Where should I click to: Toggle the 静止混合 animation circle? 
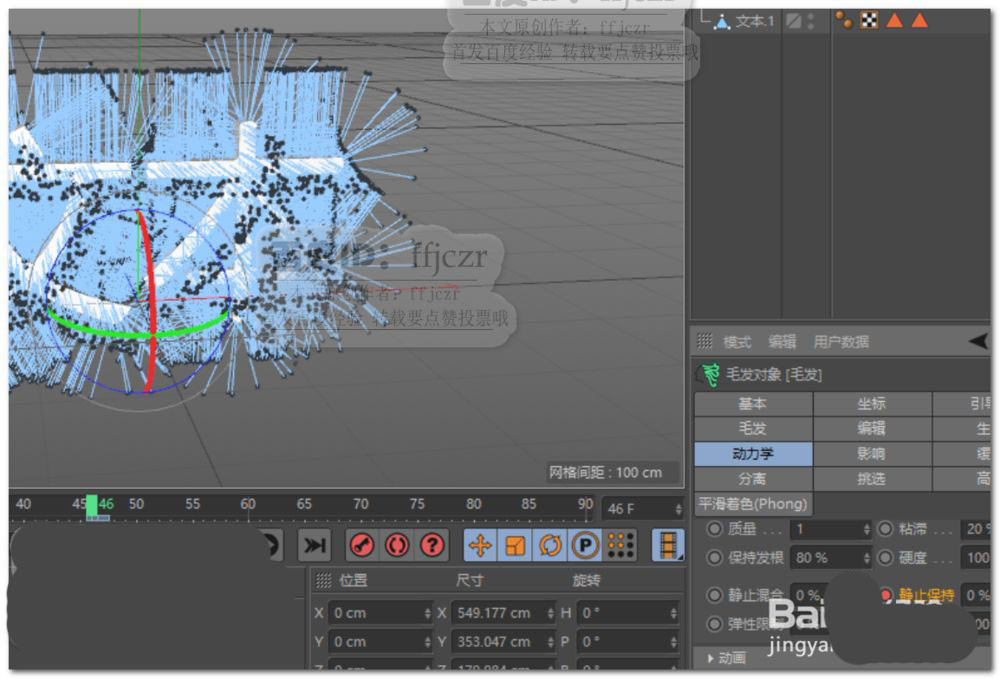click(x=714, y=595)
